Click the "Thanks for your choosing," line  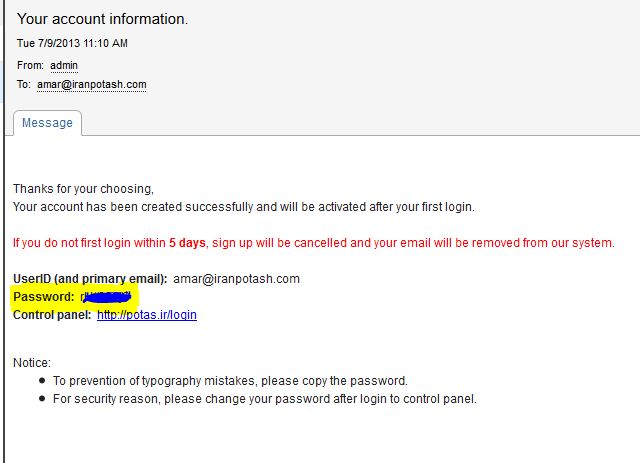(83, 188)
